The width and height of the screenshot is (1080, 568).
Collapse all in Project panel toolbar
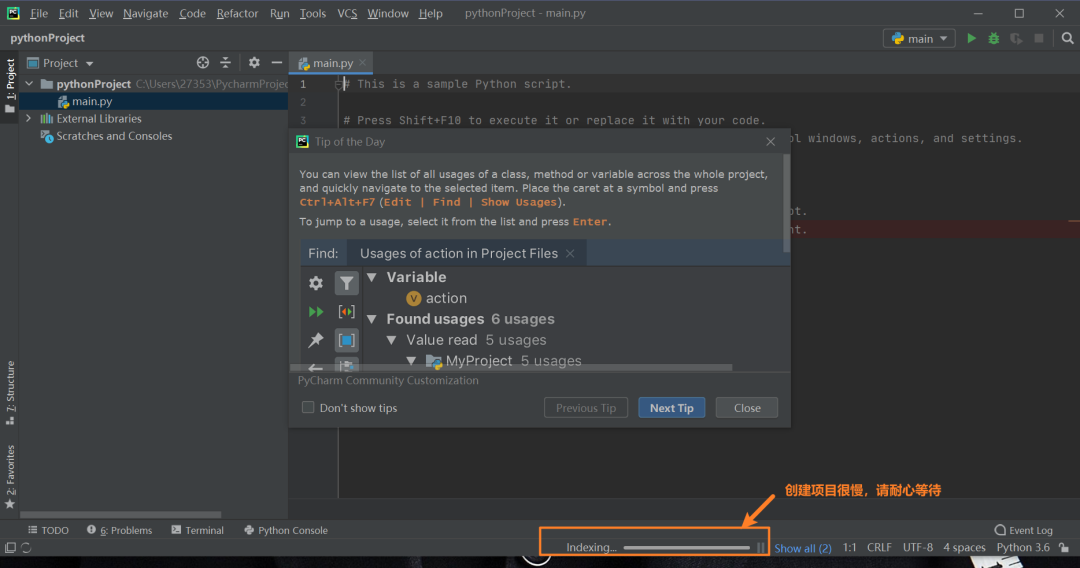pyautogui.click(x=225, y=63)
